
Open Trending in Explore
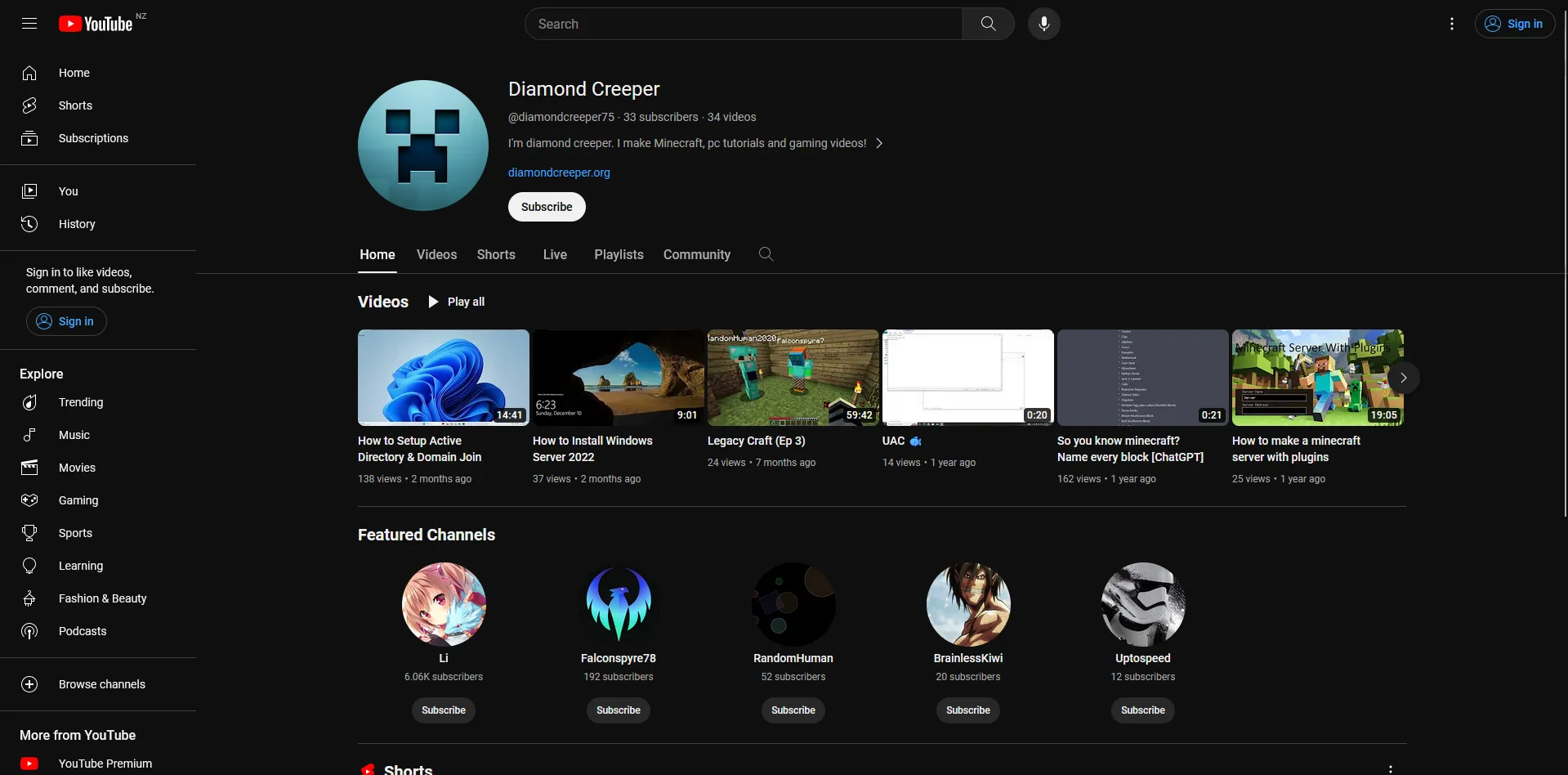(x=98, y=402)
